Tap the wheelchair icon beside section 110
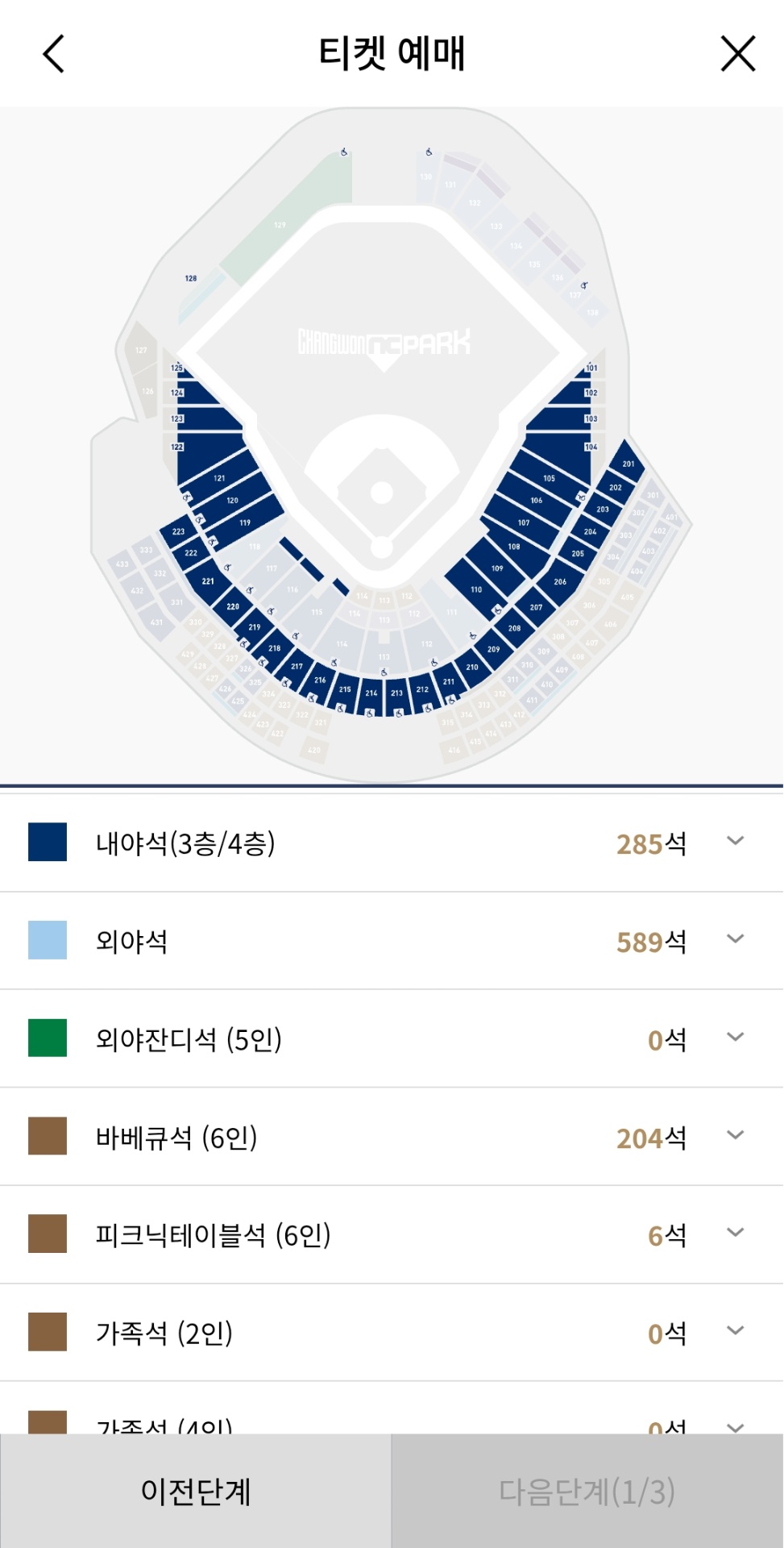Screen dimensions: 784x1548 [x=497, y=610]
